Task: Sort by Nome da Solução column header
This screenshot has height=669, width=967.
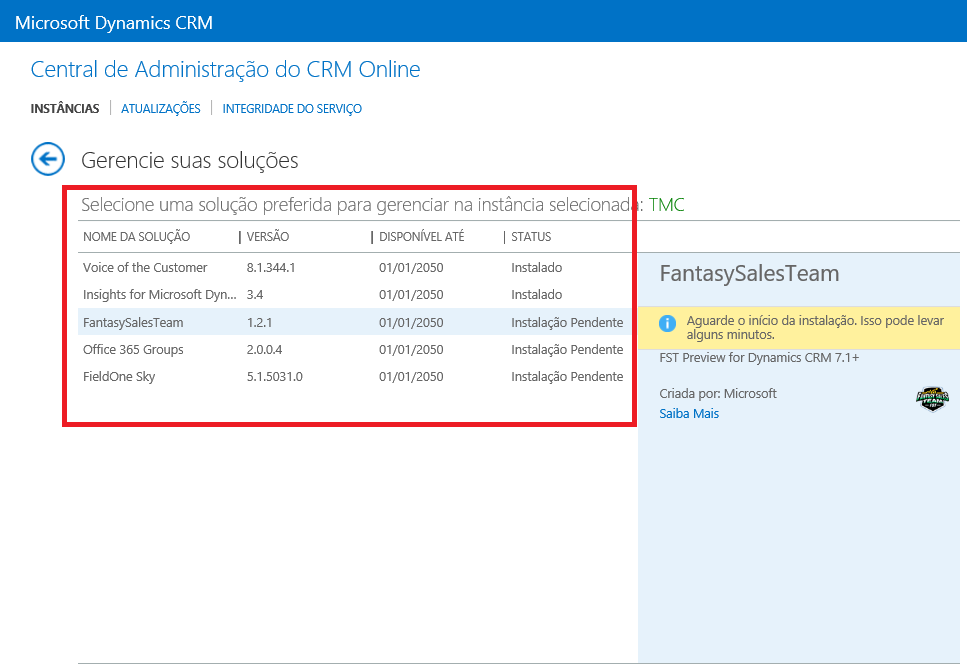Action: coord(137,237)
